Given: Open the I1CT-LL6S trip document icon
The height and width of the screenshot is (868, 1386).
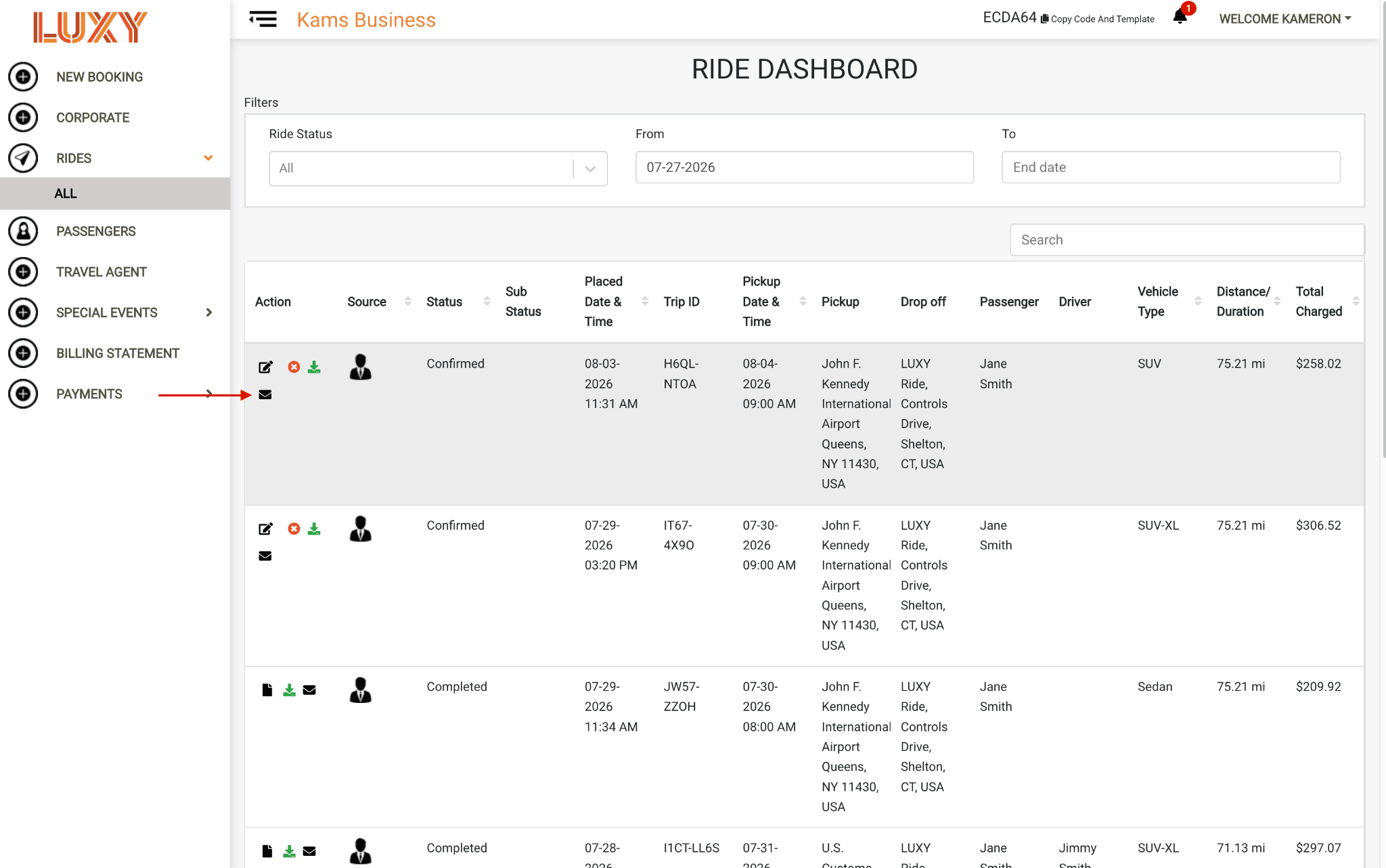Looking at the screenshot, I should pyautogui.click(x=267, y=851).
